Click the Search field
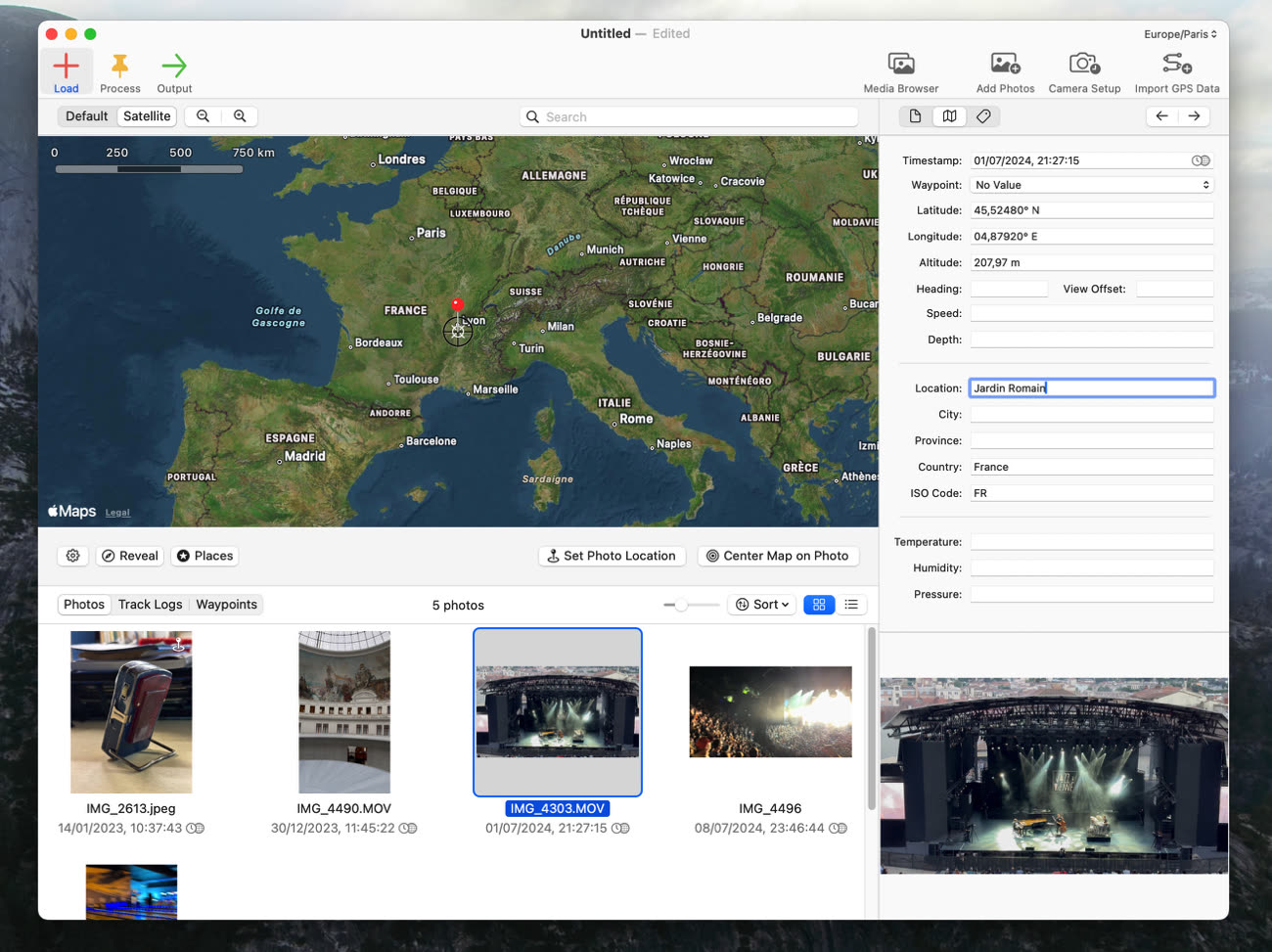Image resolution: width=1272 pixels, height=952 pixels. pyautogui.click(x=689, y=116)
